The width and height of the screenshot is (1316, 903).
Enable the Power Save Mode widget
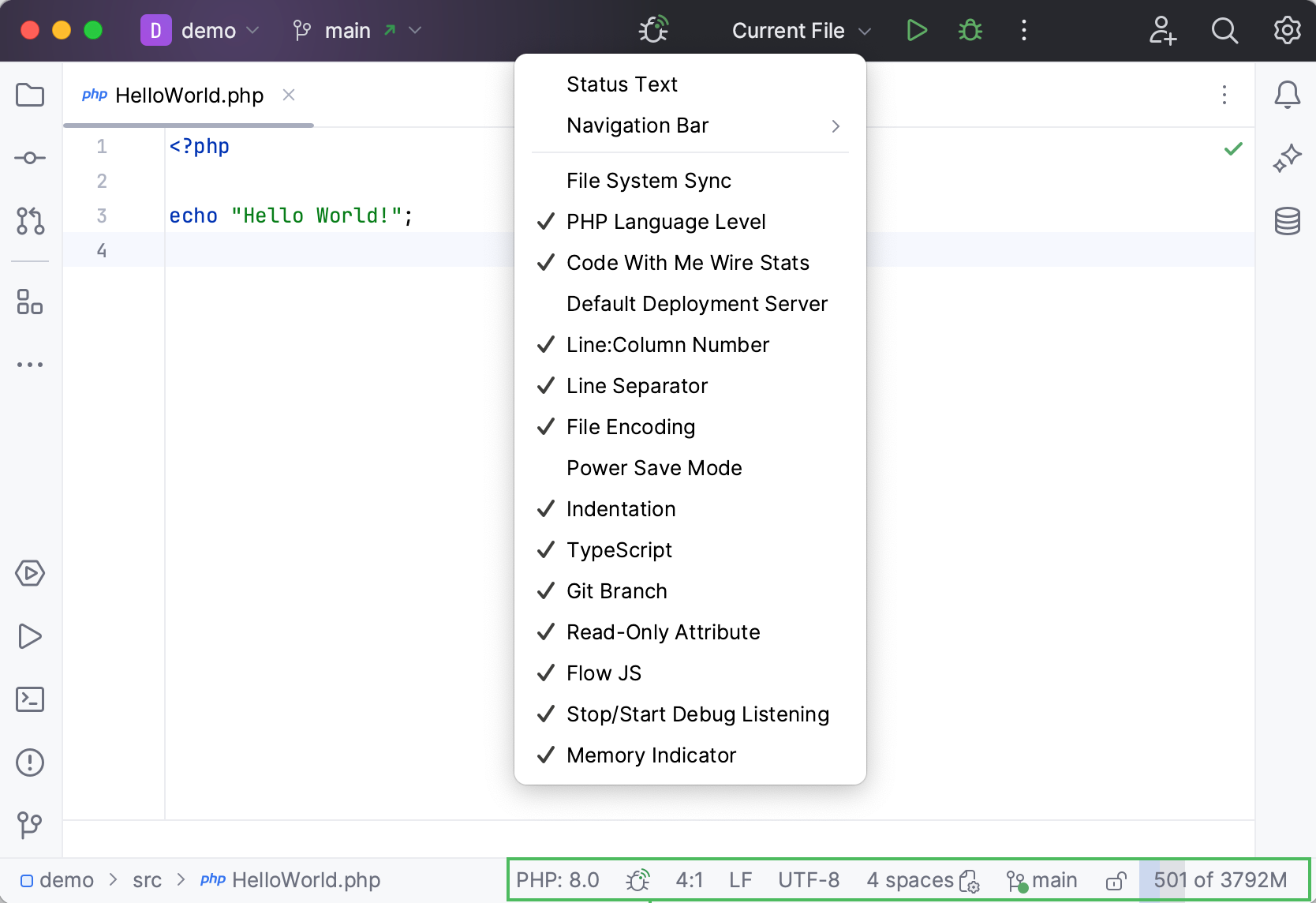point(653,467)
